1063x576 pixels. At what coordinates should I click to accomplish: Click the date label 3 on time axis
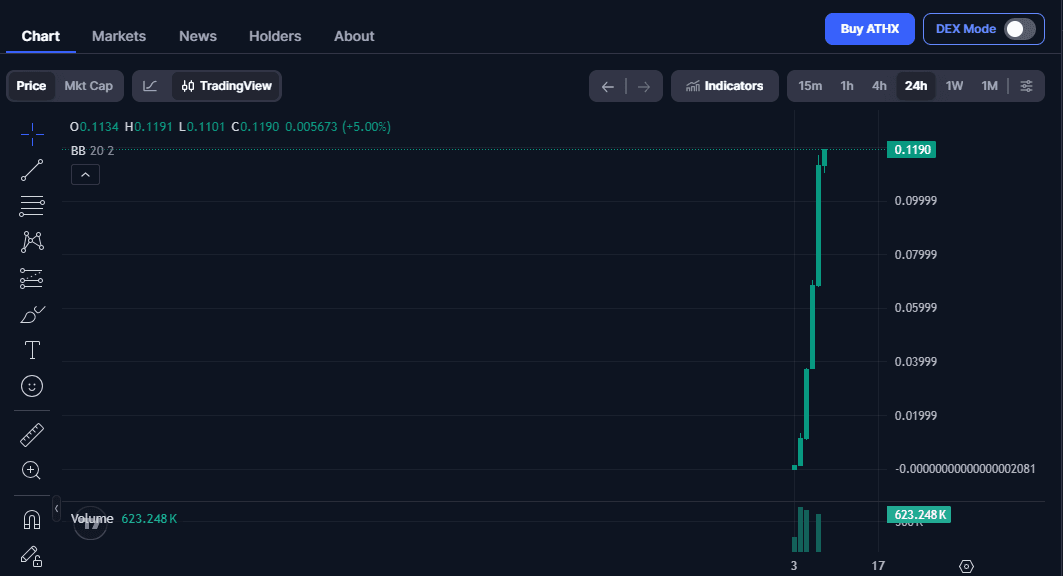pyautogui.click(x=794, y=565)
